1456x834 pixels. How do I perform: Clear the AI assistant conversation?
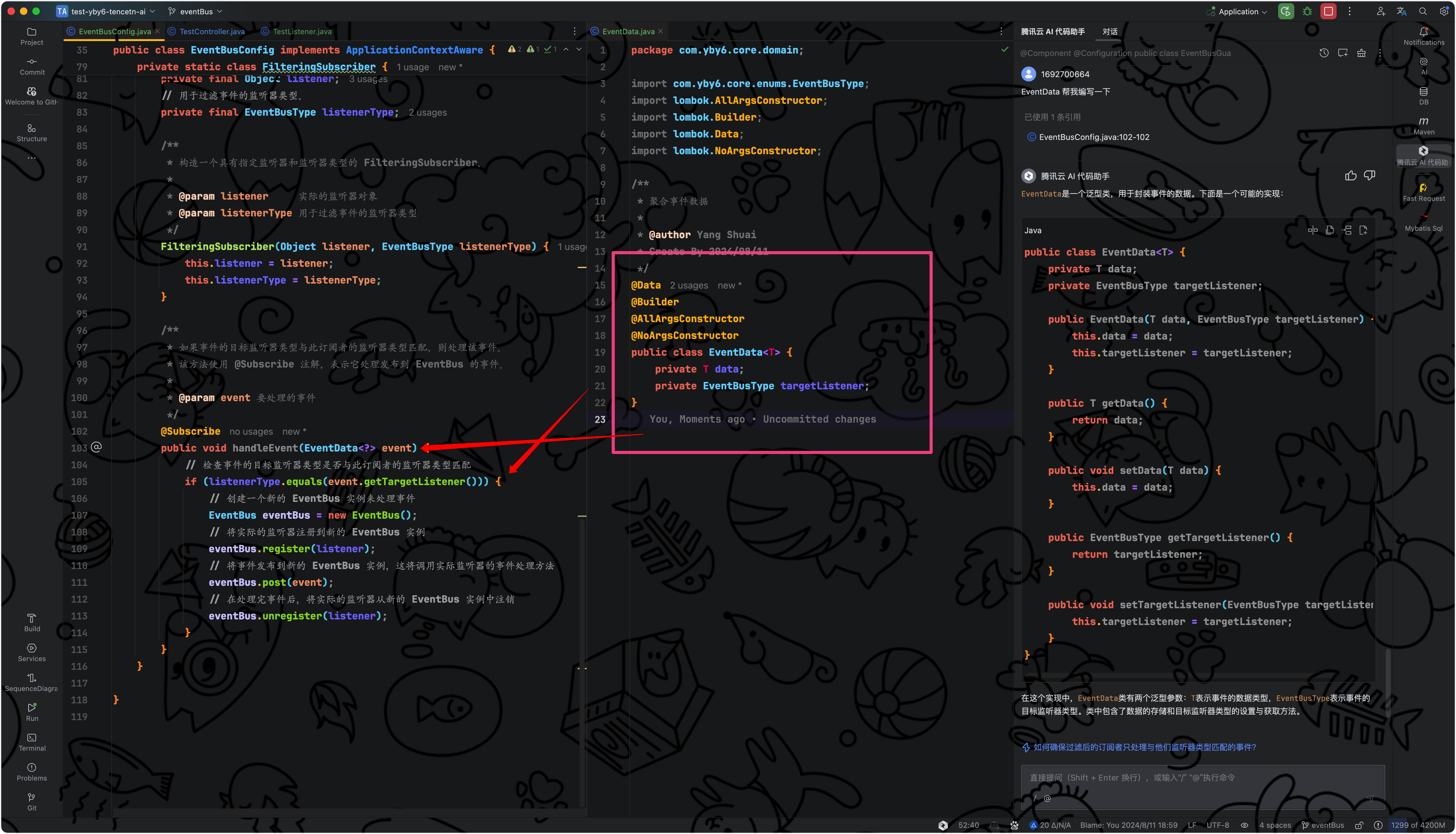tap(1361, 53)
